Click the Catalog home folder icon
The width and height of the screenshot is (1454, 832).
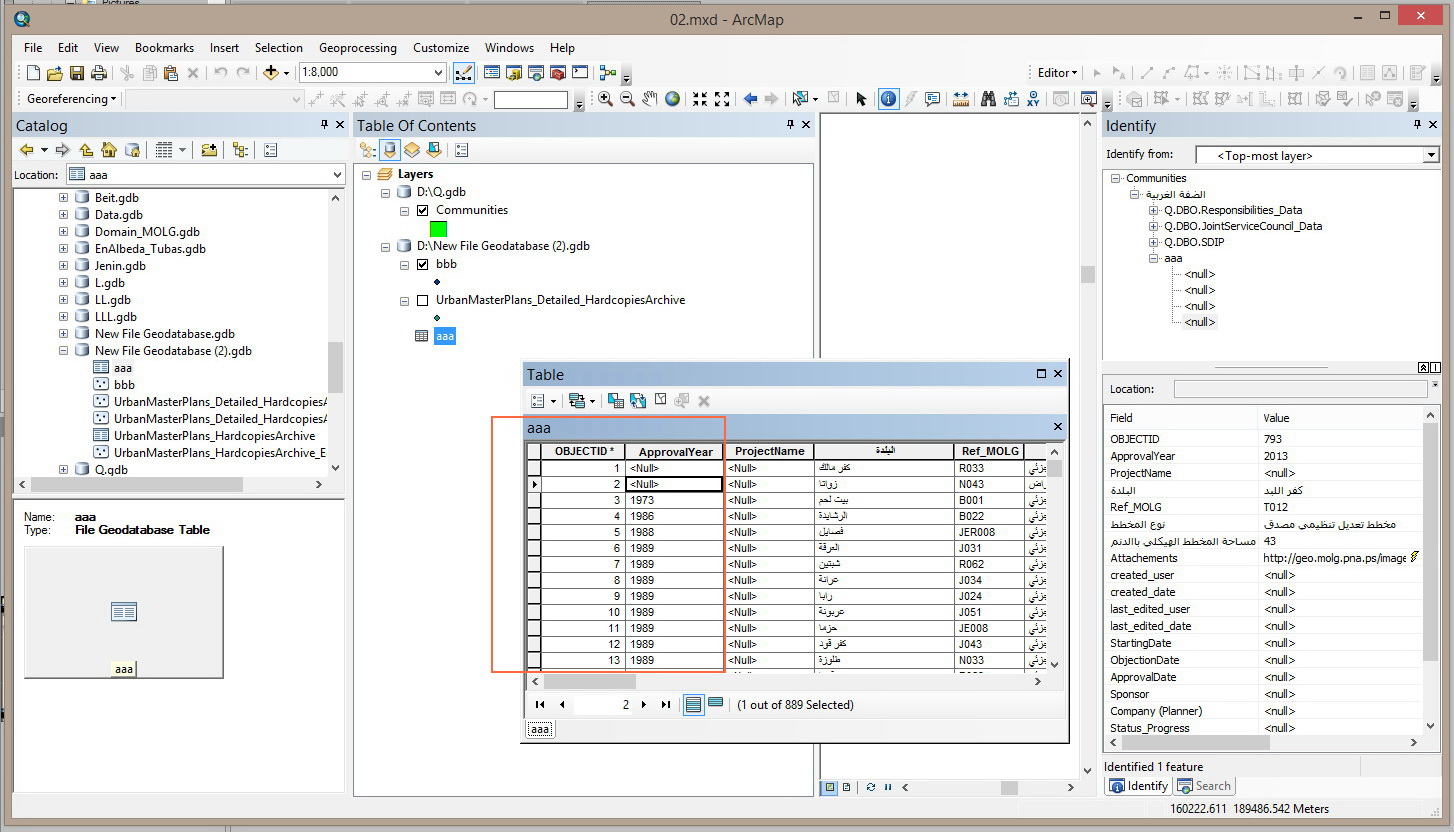point(108,150)
